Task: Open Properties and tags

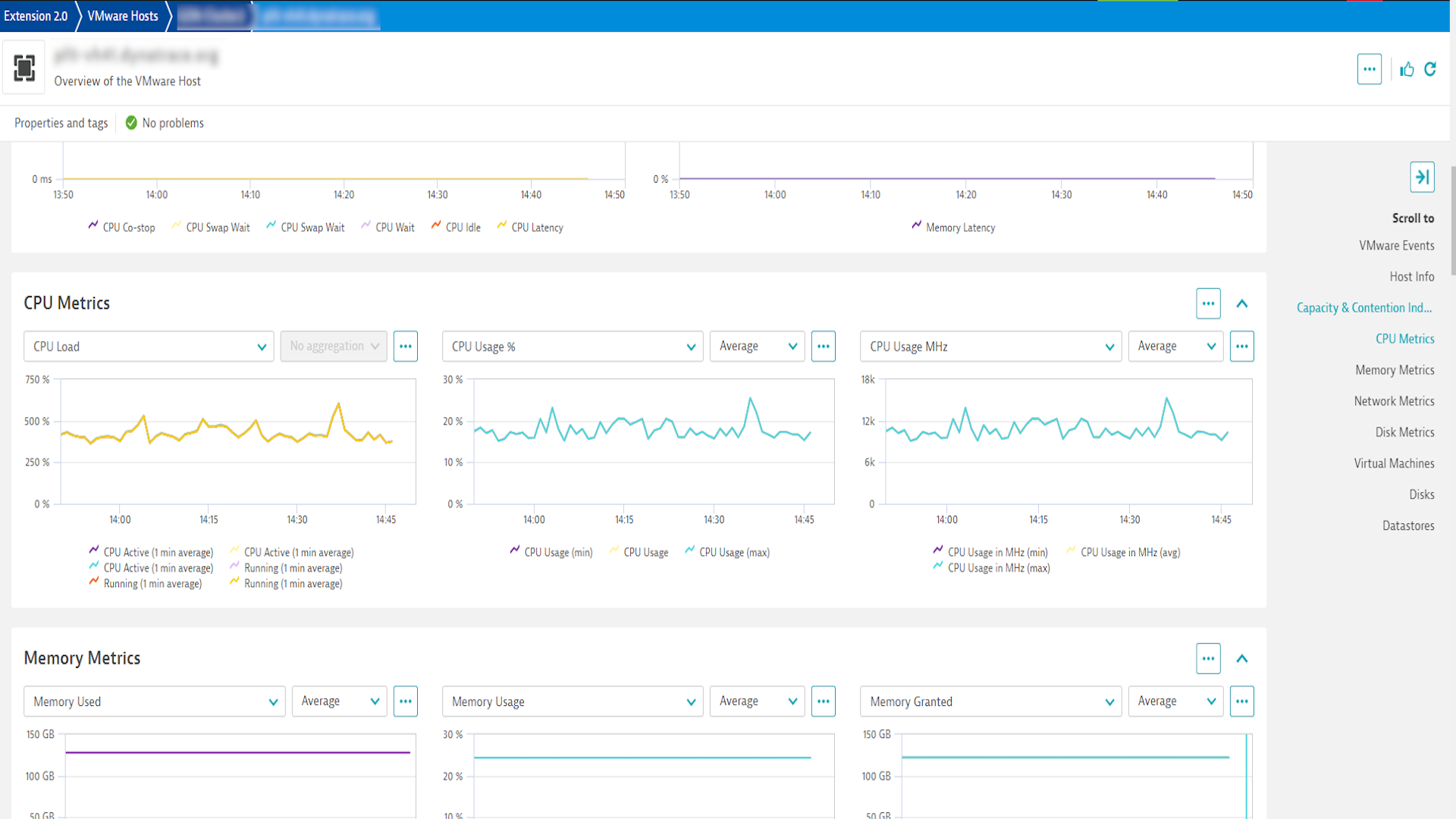Action: [61, 123]
